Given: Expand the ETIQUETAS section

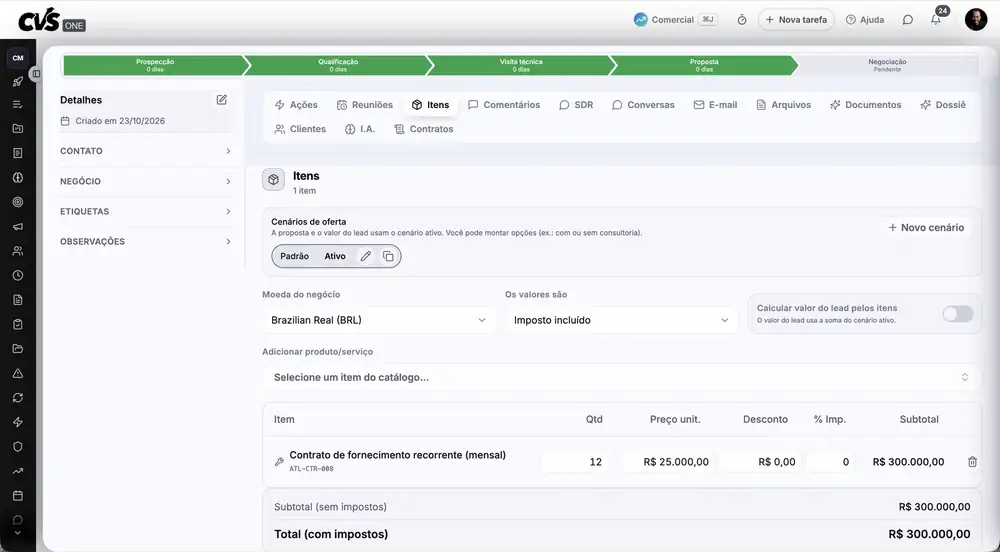Looking at the screenshot, I should (145, 211).
